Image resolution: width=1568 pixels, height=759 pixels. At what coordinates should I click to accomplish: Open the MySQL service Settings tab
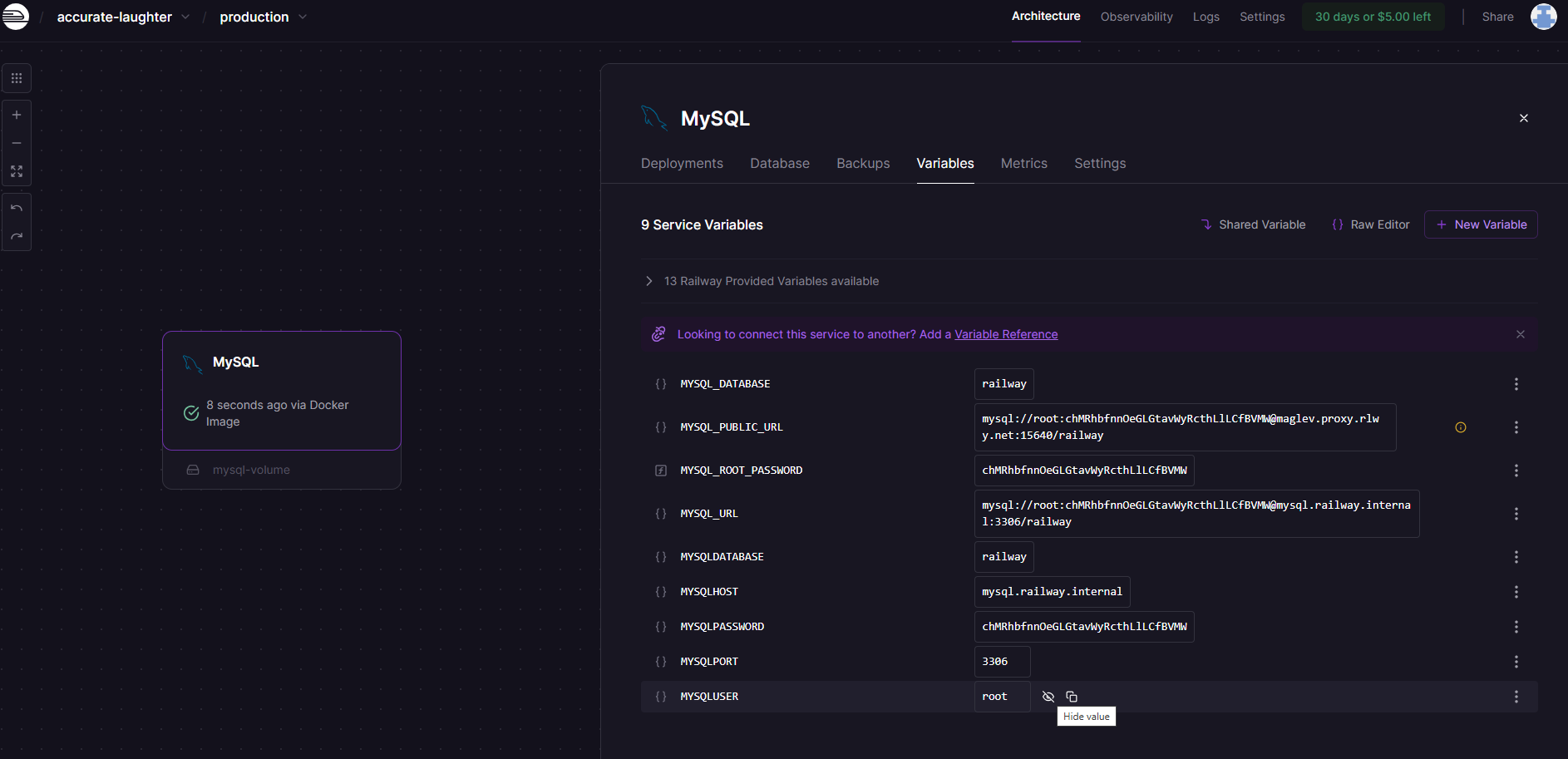[x=1100, y=164]
